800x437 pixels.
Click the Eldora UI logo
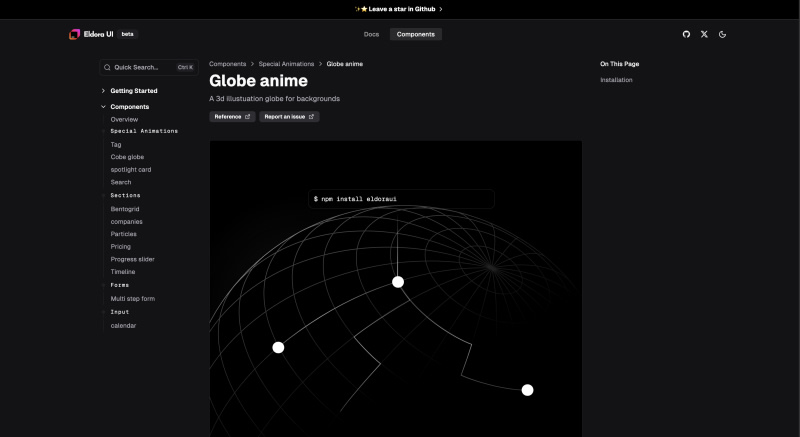74,34
